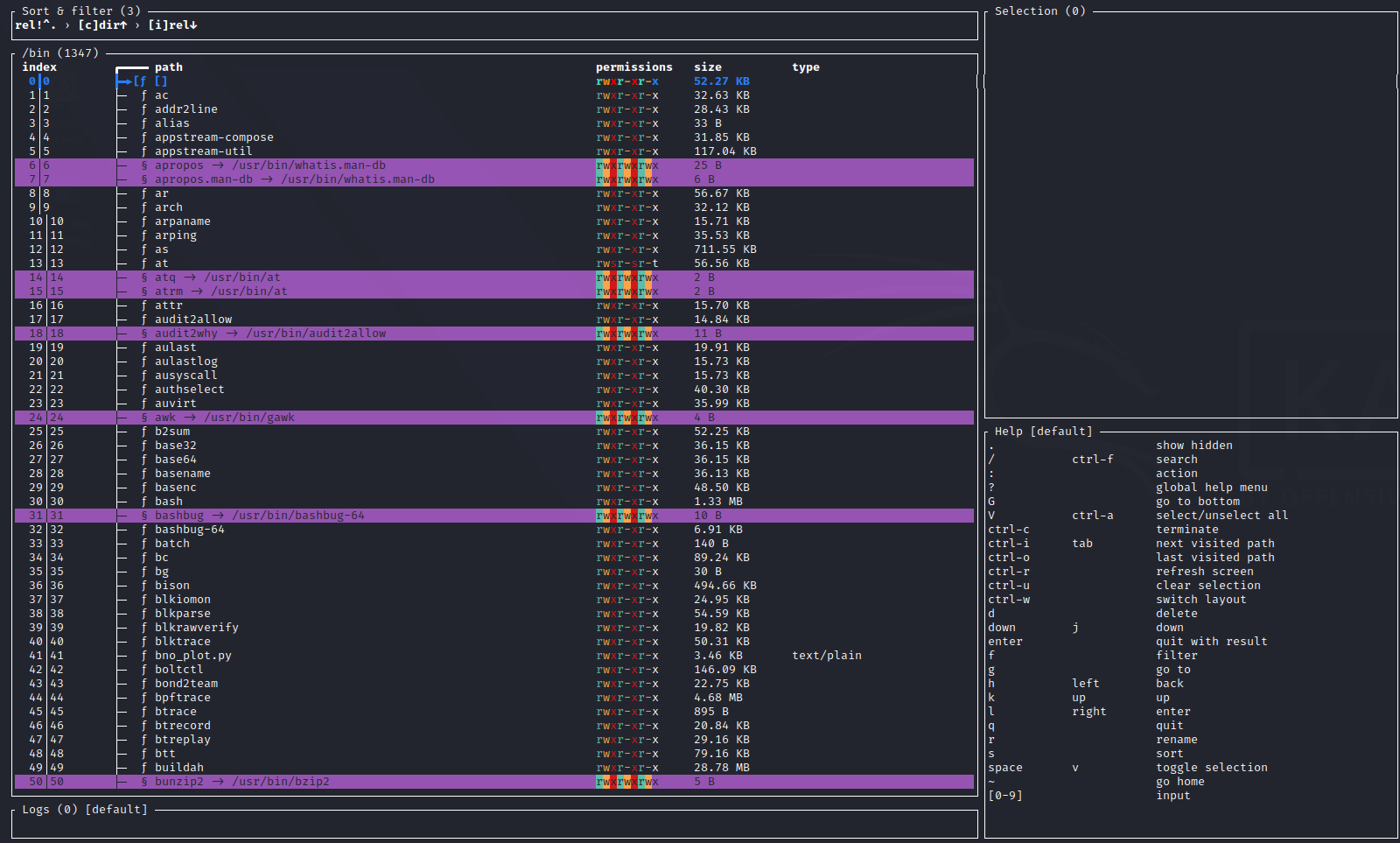Select the bashbug-64 row
1400x843 pixels.
(494, 530)
